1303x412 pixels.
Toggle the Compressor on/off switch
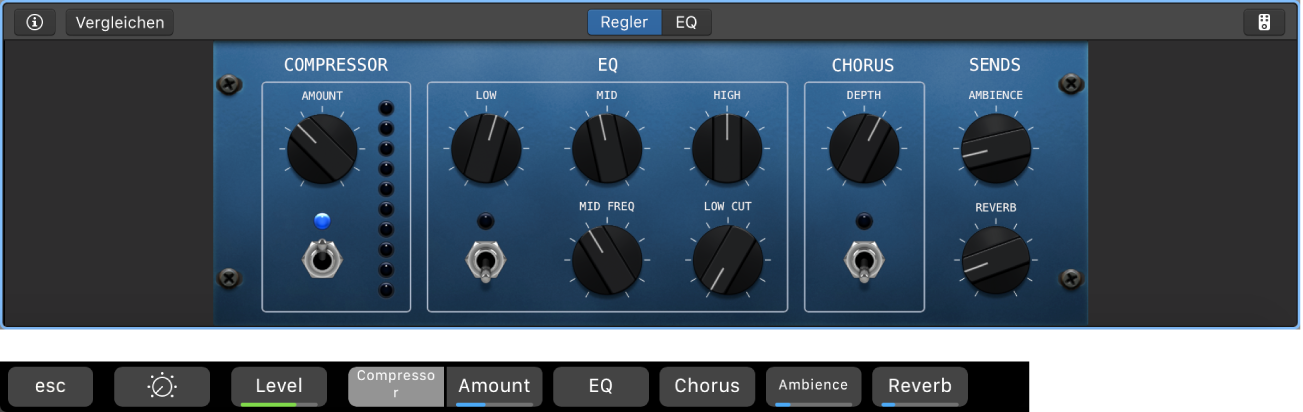(322, 260)
